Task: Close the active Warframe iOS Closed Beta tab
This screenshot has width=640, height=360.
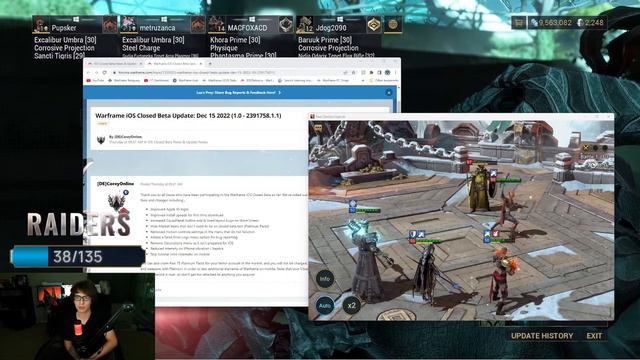Action: [200, 64]
